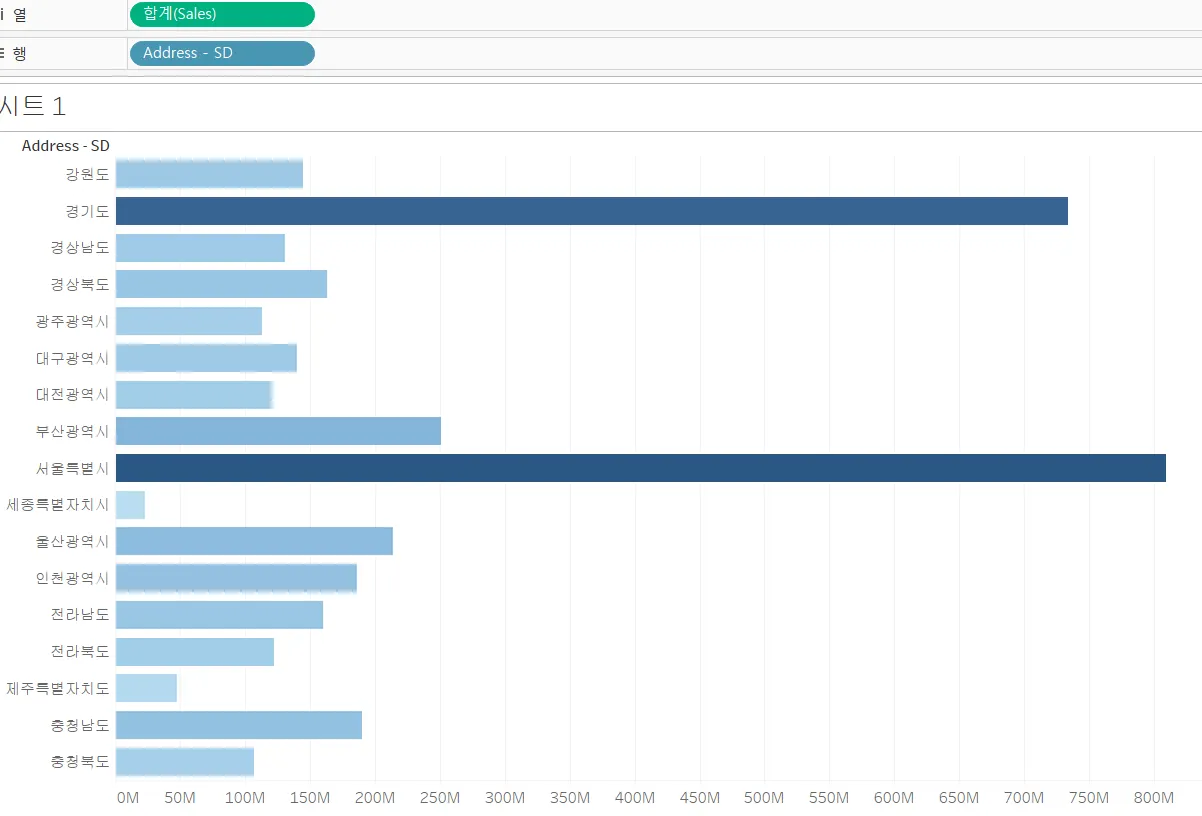This screenshot has height=816, width=1202.
Task: Click the 450M axis tick label
Action: point(700,798)
